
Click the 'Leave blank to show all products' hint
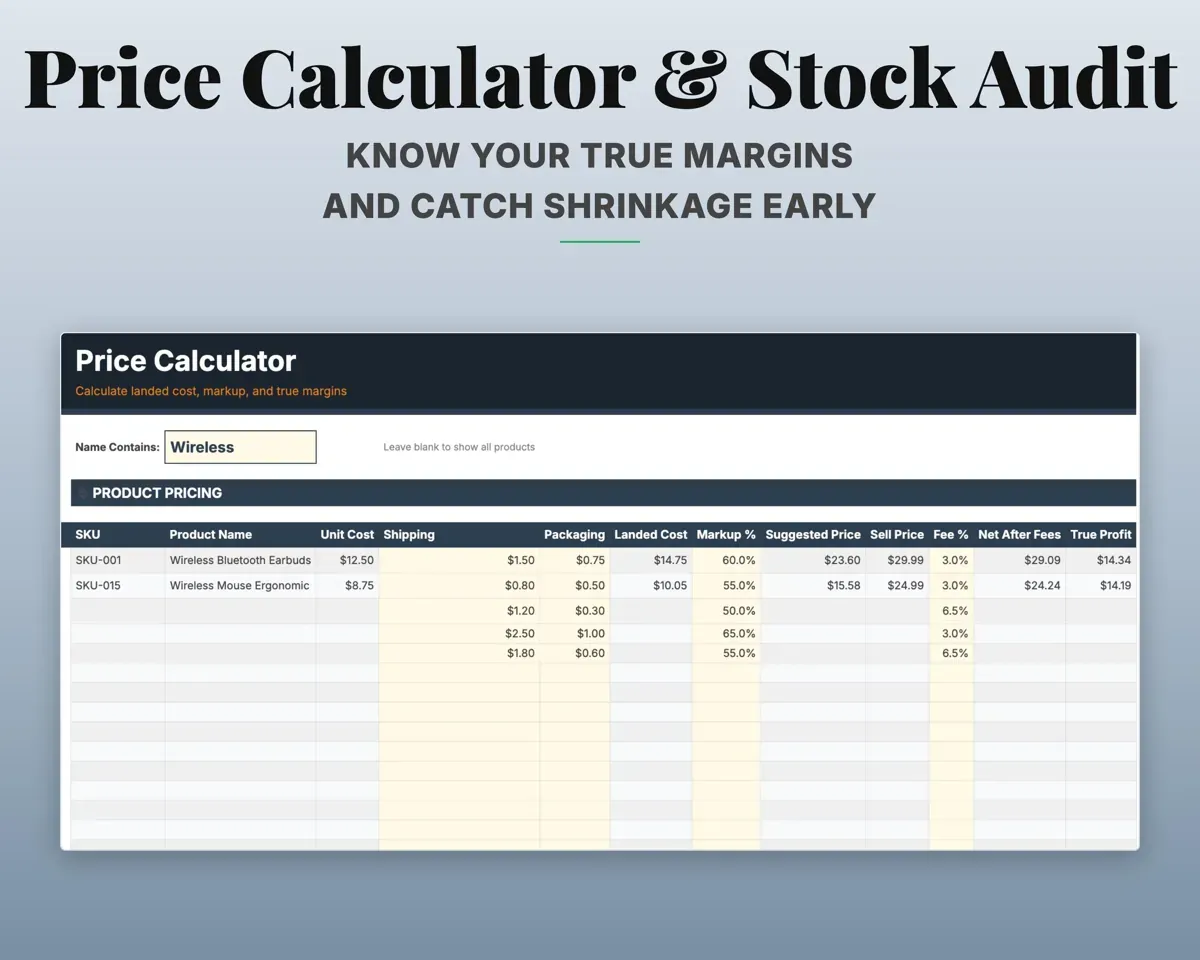pos(459,447)
